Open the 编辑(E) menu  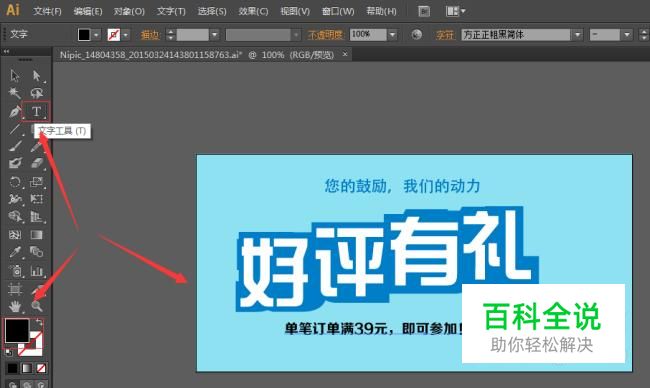(x=87, y=11)
